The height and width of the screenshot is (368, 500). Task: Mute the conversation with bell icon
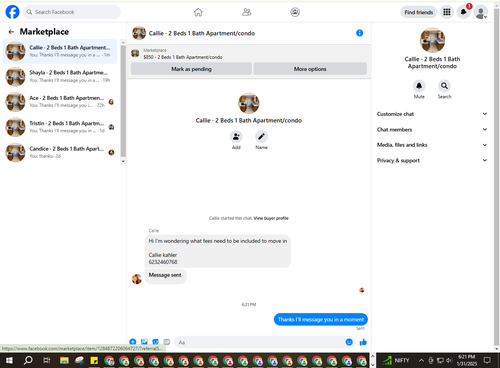tap(419, 86)
